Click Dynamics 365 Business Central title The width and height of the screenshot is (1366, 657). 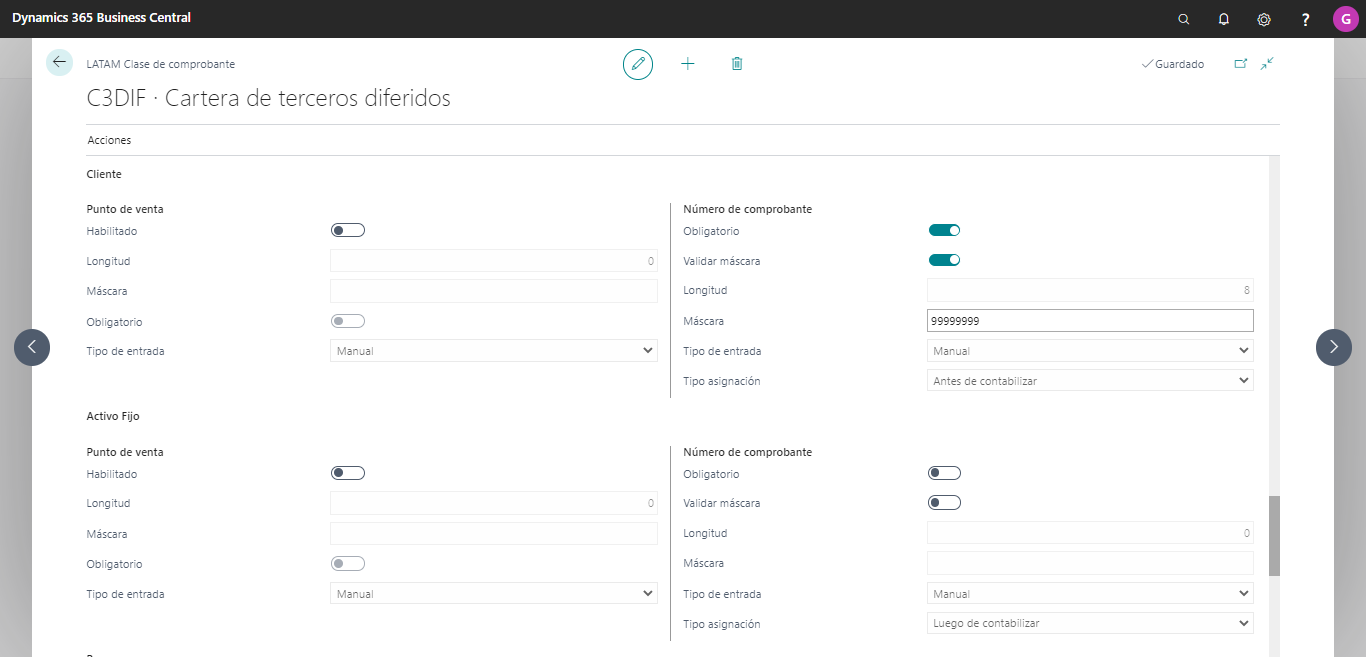click(x=101, y=18)
